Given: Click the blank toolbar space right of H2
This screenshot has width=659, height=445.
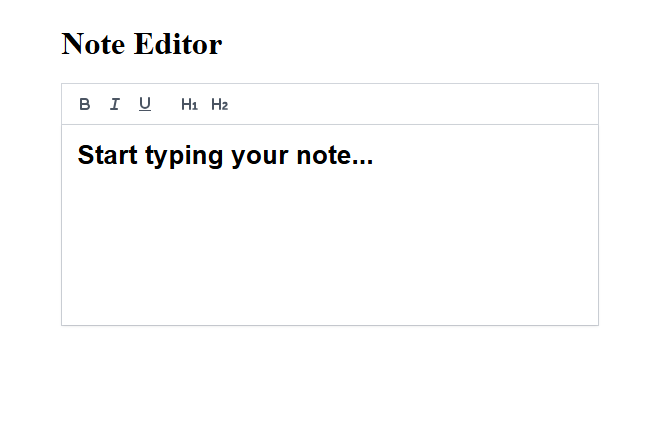Looking at the screenshot, I should click(x=412, y=104).
